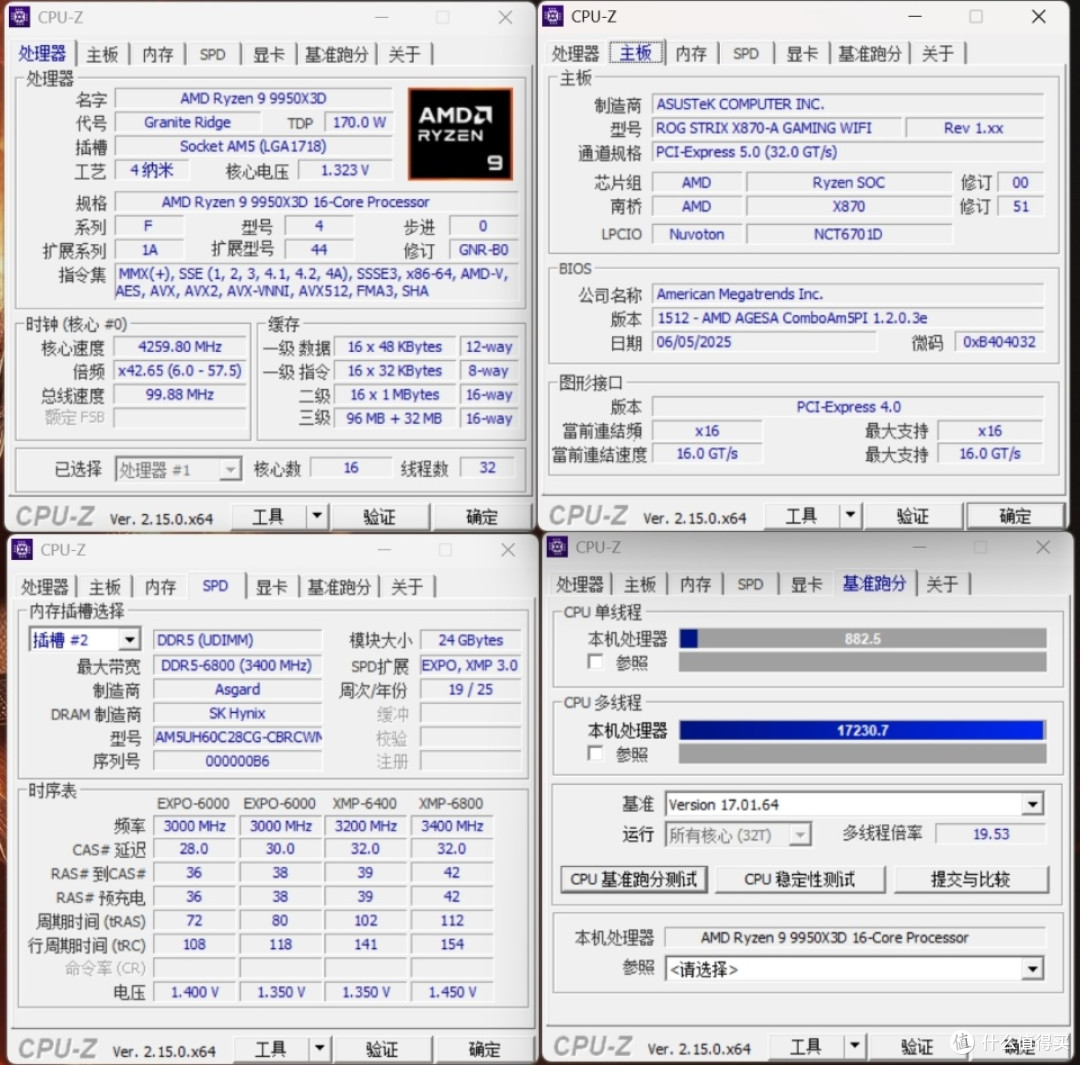Click the CPU-Z app icon in mainboard window title bar

[553, 16]
